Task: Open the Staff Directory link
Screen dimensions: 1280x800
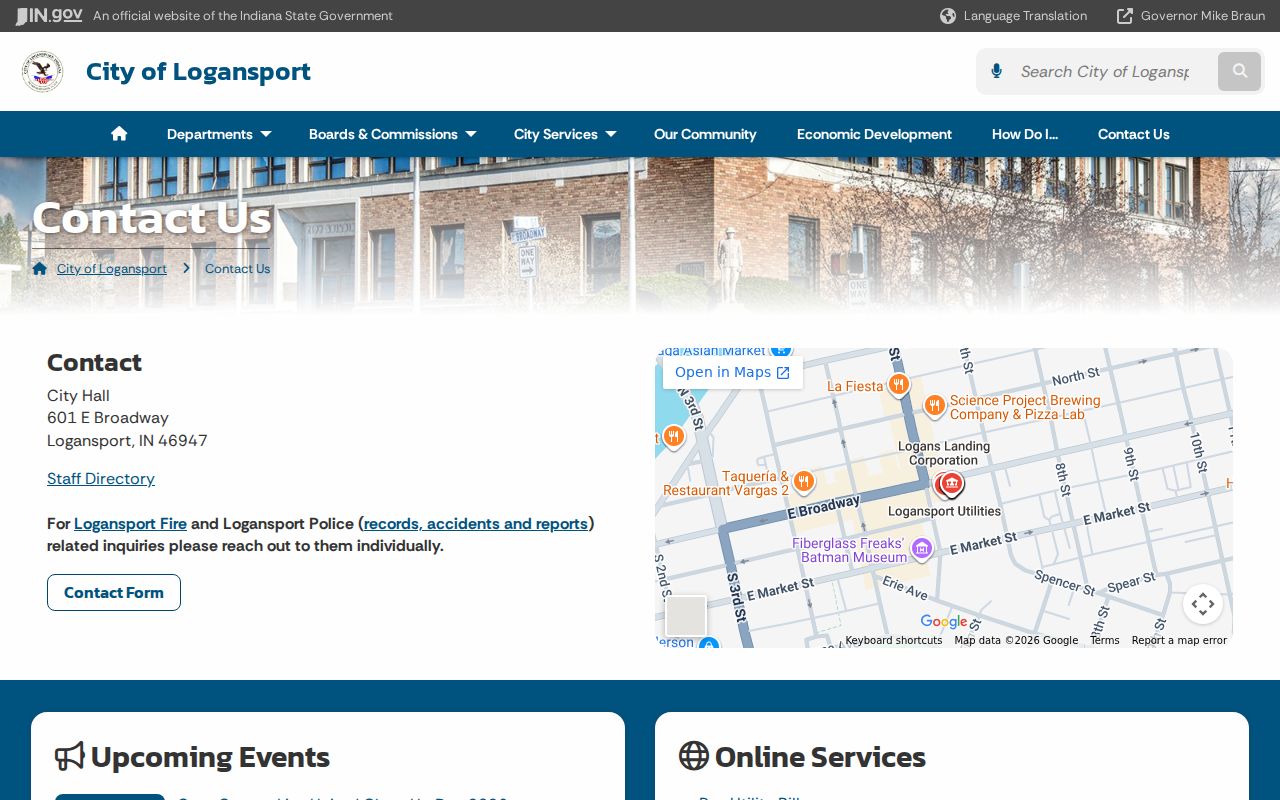Action: coord(101,479)
